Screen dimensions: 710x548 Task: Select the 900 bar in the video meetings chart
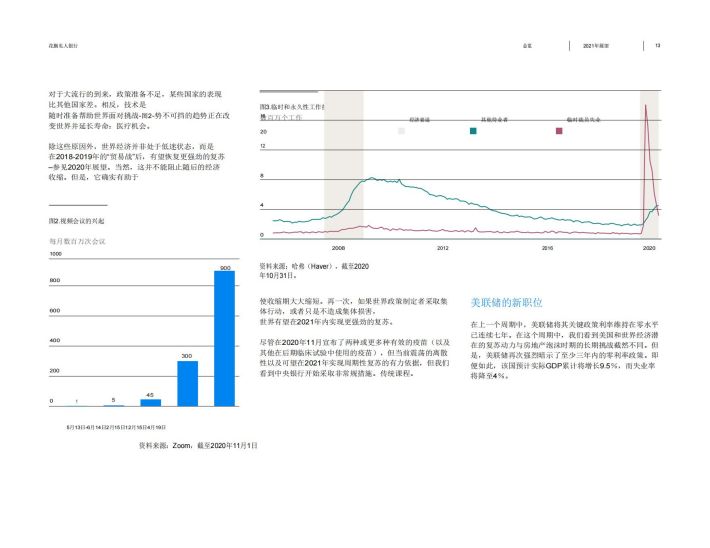(225, 338)
